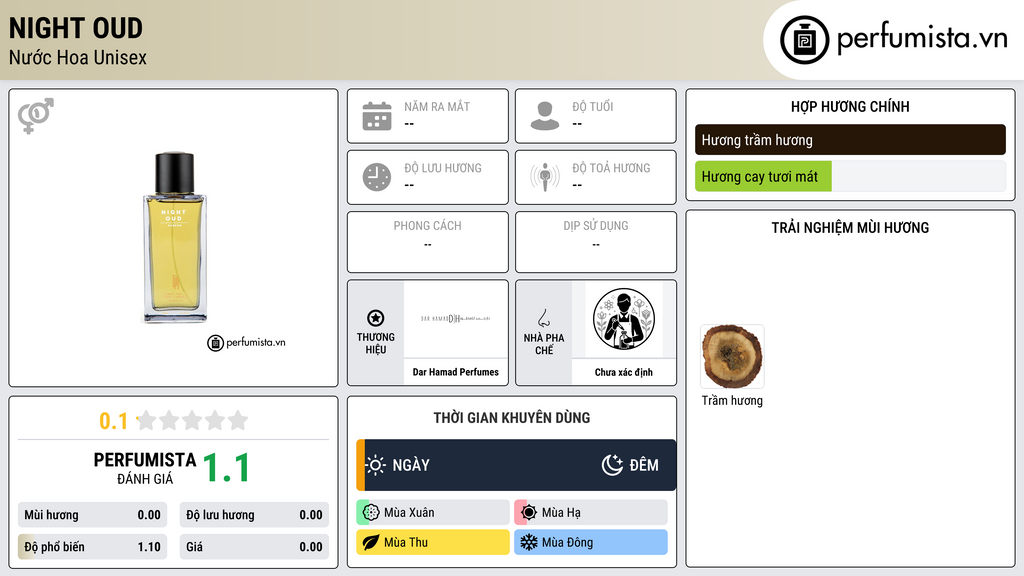Click the perfumer illustration image
The height and width of the screenshot is (576, 1024).
(624, 319)
